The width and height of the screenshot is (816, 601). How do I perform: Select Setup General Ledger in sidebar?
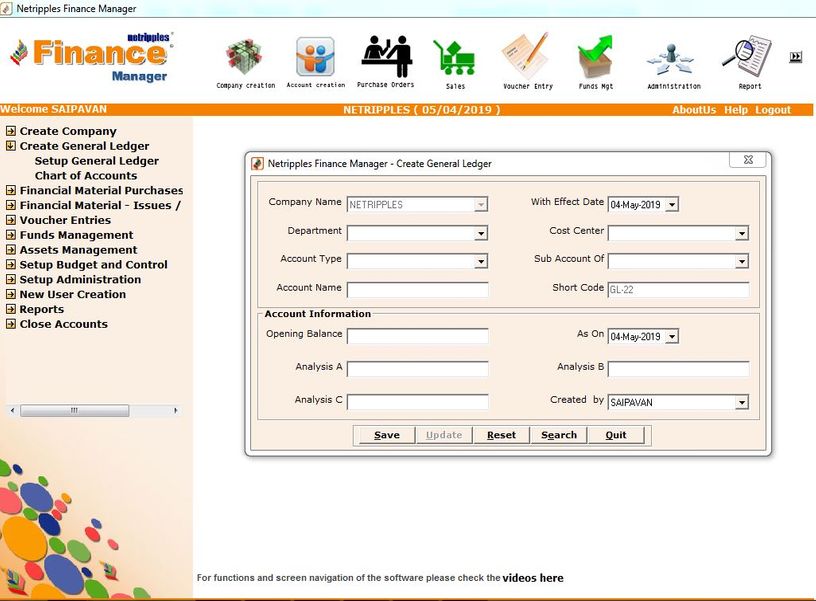point(97,161)
